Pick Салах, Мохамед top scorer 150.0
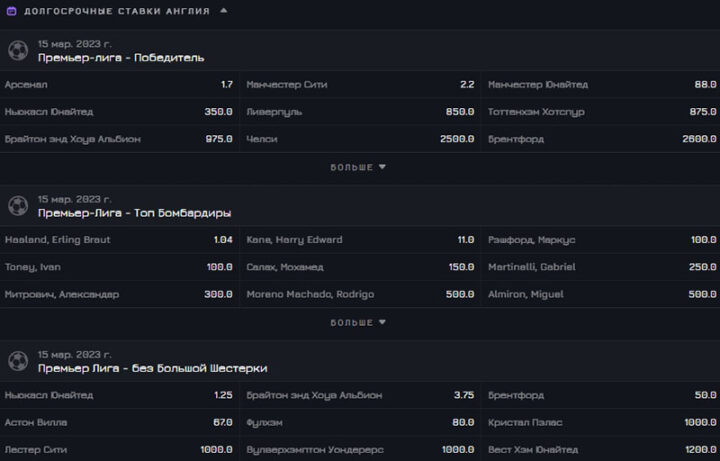This screenshot has width=720, height=461. point(360,267)
